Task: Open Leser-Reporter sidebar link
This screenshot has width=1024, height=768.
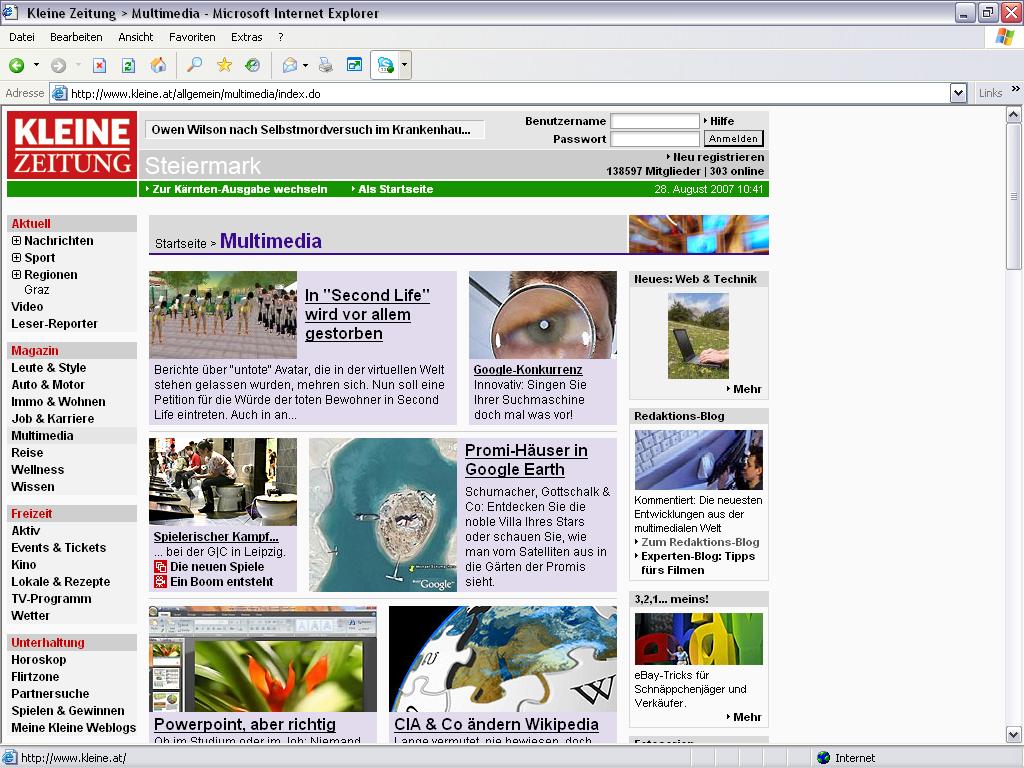Action: [54, 323]
